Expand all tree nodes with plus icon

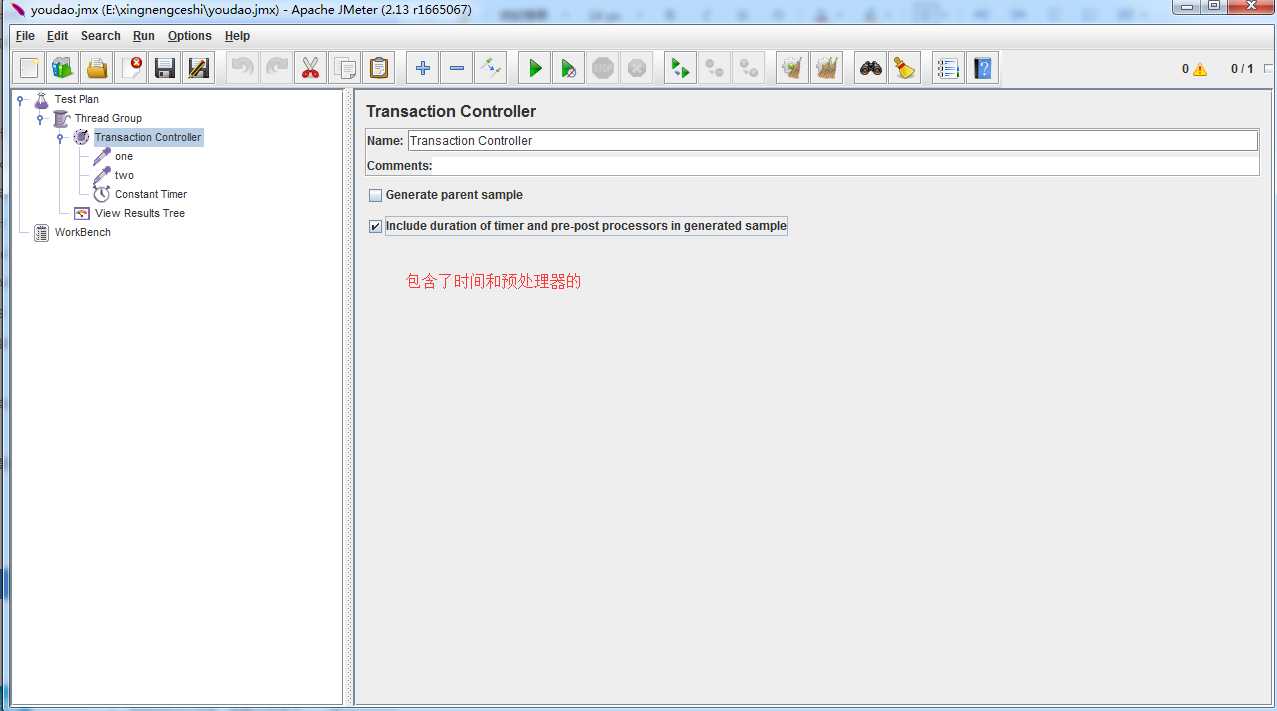422,68
